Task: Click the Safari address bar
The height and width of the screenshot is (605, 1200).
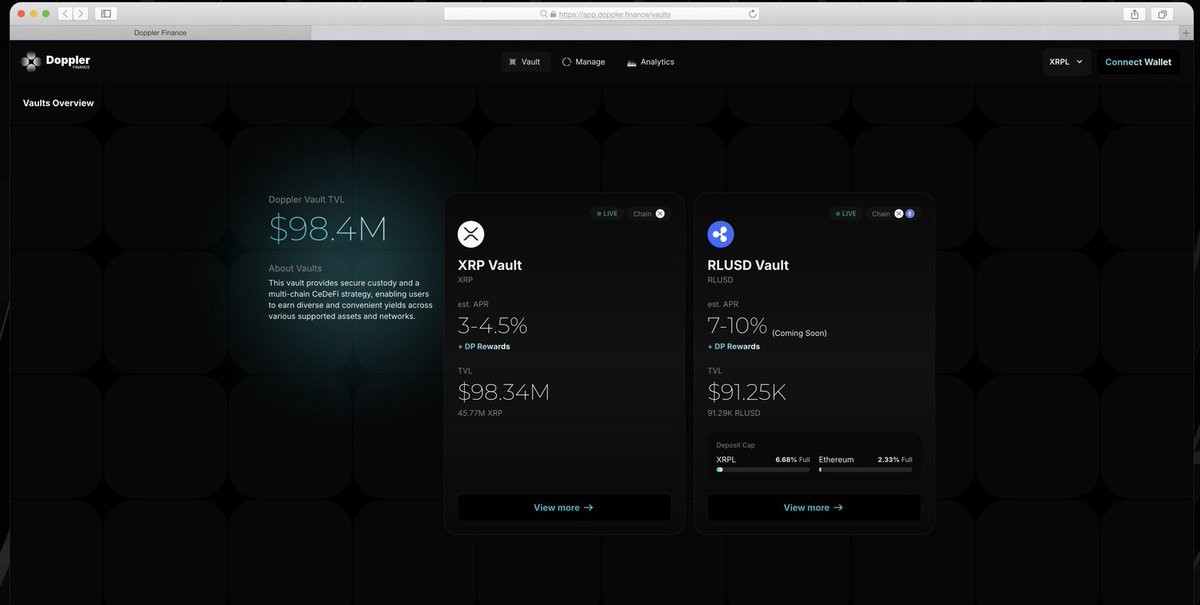Action: 601,14
